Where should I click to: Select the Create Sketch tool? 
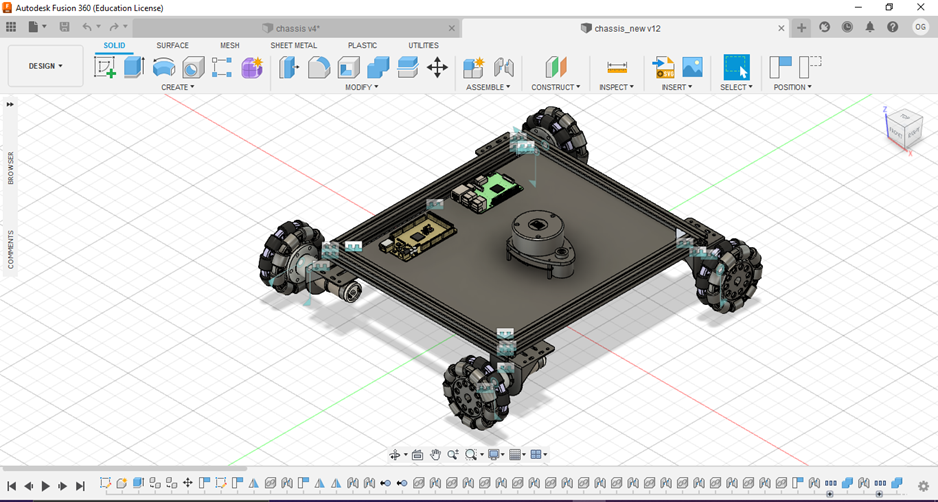105,67
